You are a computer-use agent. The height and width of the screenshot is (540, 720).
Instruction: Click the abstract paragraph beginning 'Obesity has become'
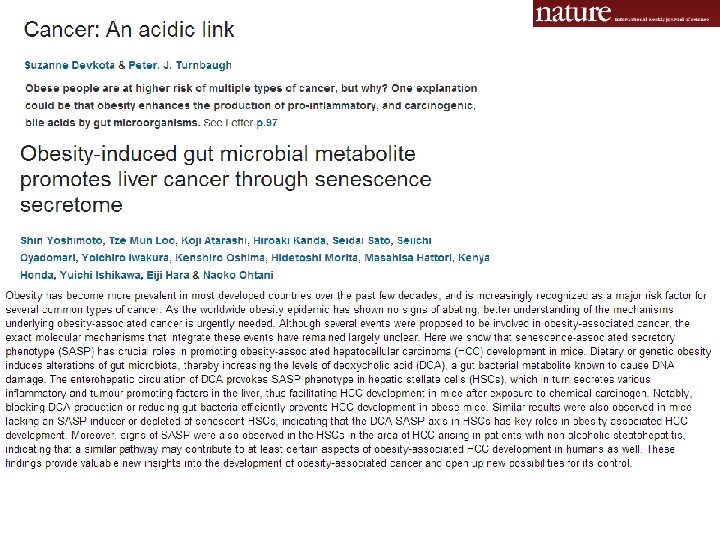tap(358, 379)
